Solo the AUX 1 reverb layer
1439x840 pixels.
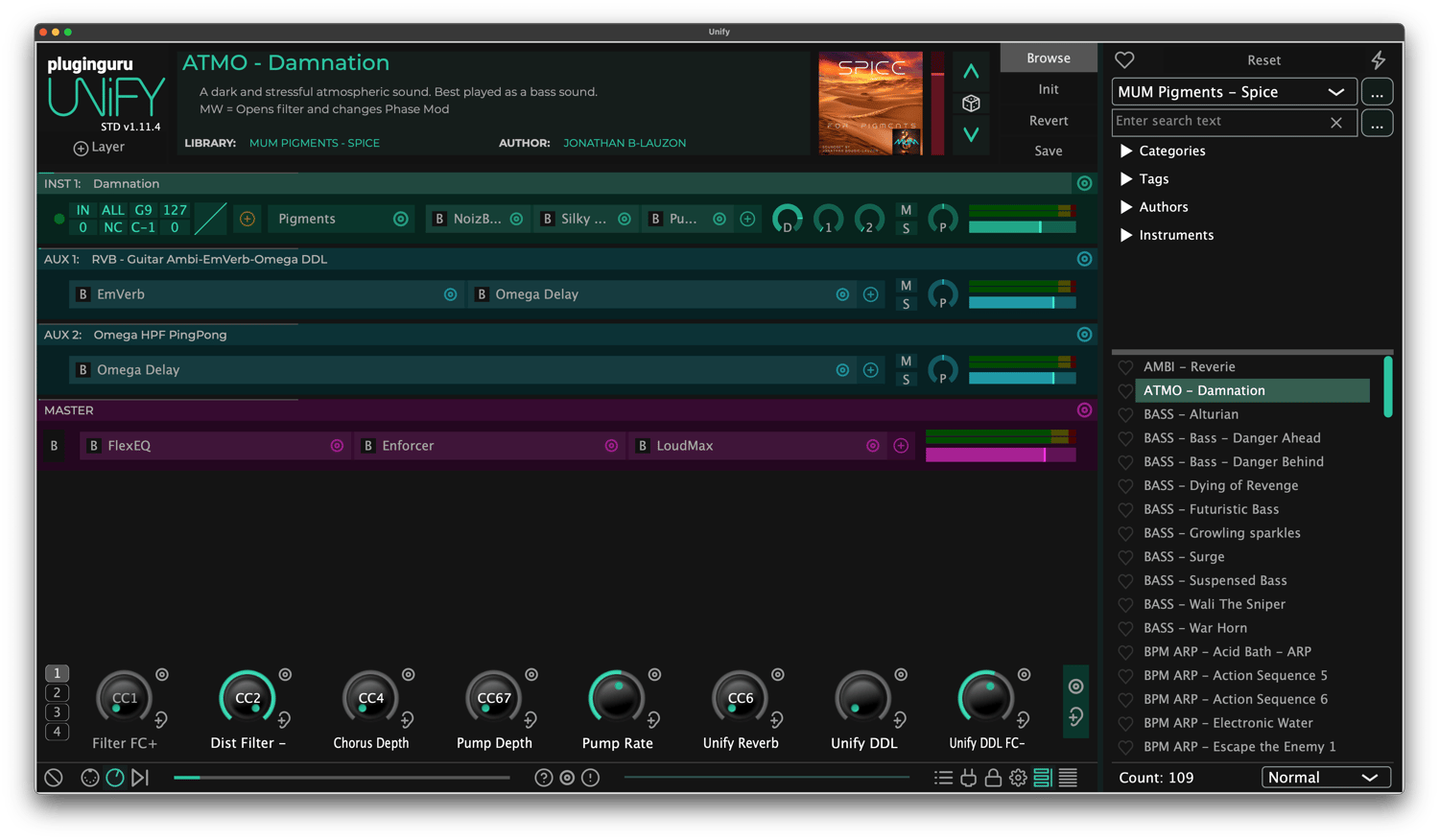point(906,304)
